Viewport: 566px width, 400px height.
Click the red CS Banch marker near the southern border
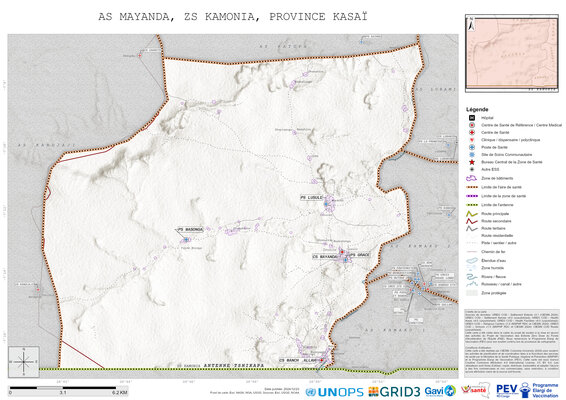tap(321, 360)
